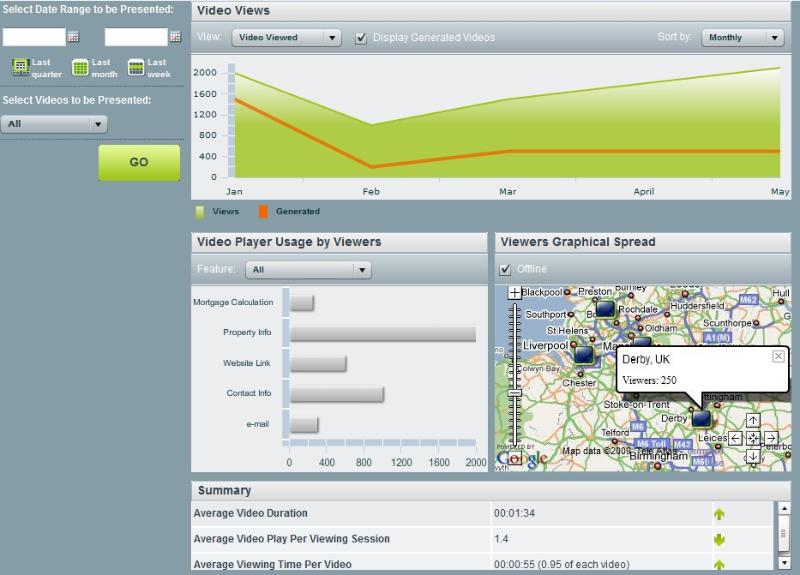Click the 'Property Info' chart label
800x575 pixels.
(247, 332)
